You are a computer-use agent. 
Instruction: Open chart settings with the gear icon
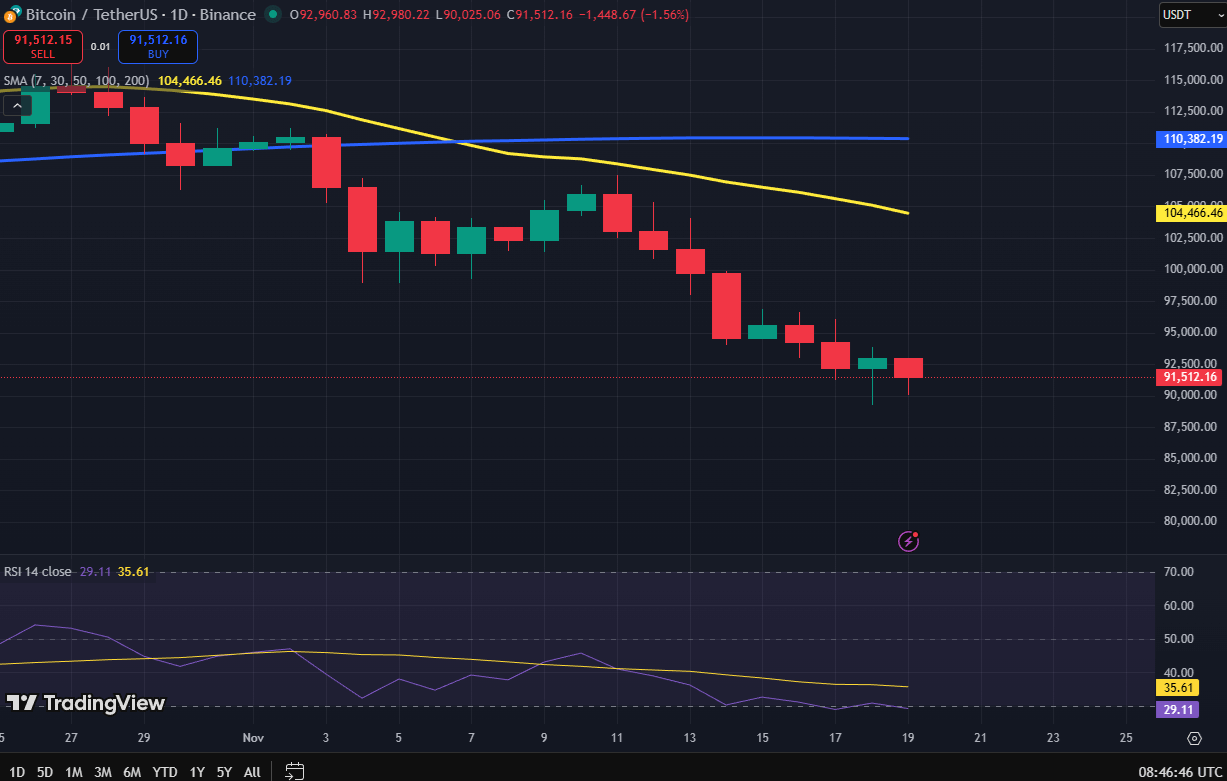coord(1194,739)
